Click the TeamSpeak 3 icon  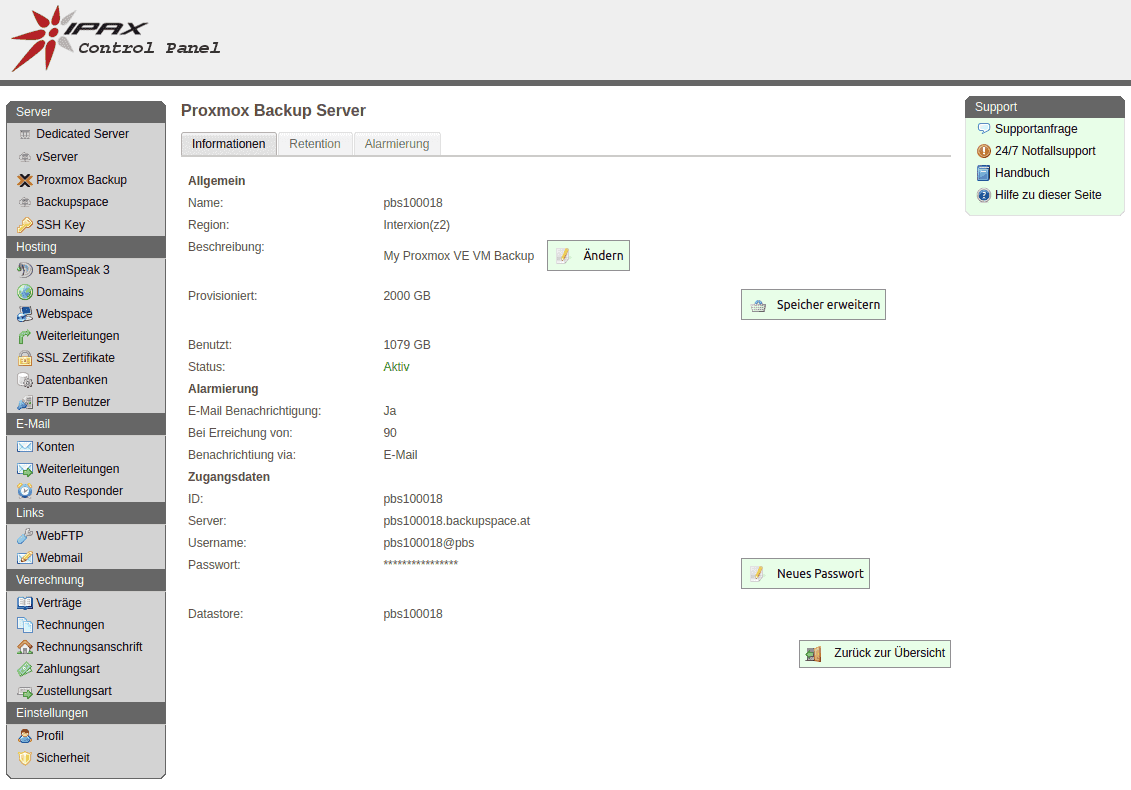coord(25,270)
